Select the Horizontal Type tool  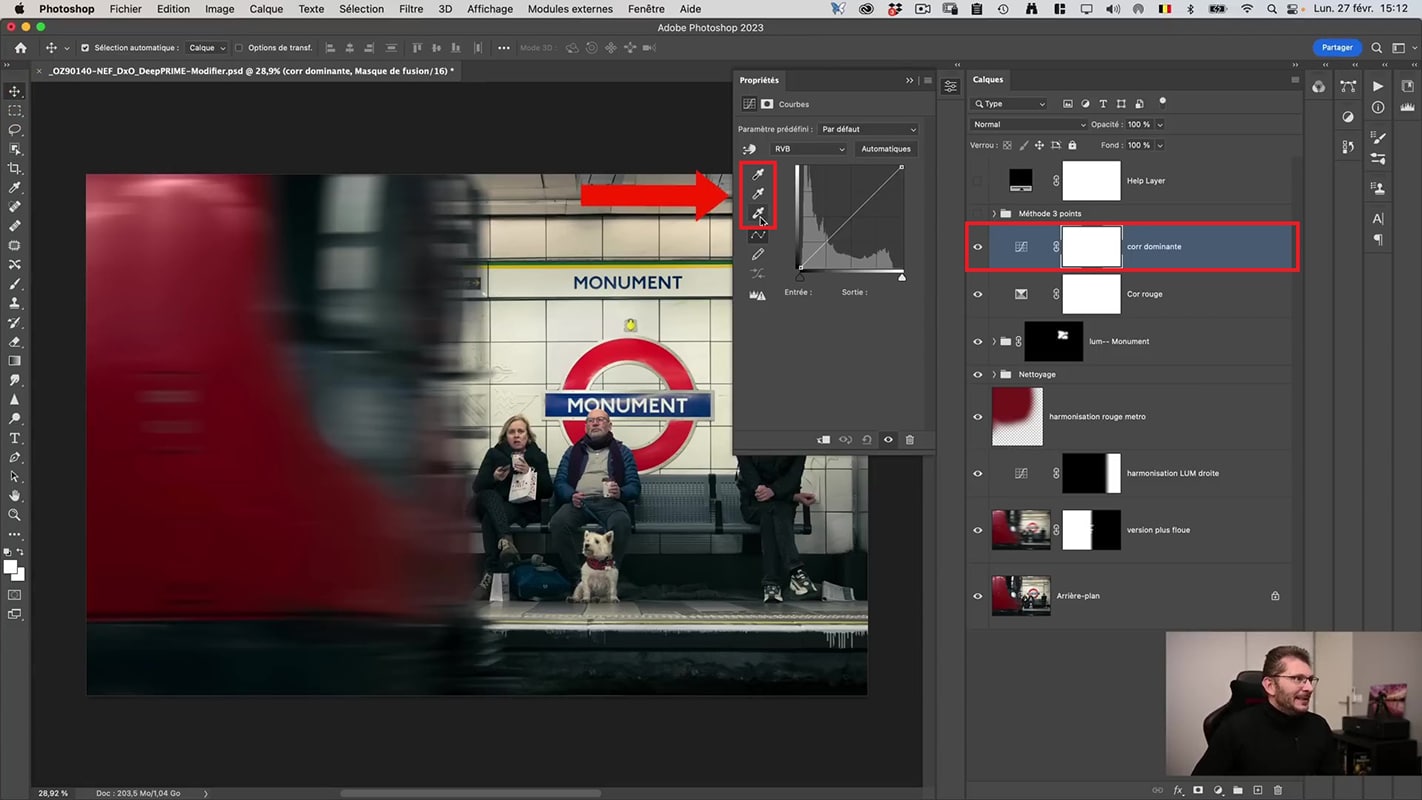click(15, 438)
